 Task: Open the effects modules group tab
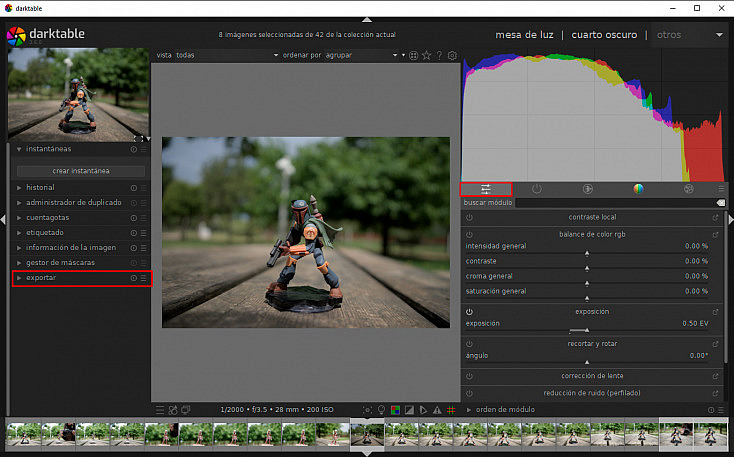tap(689, 189)
